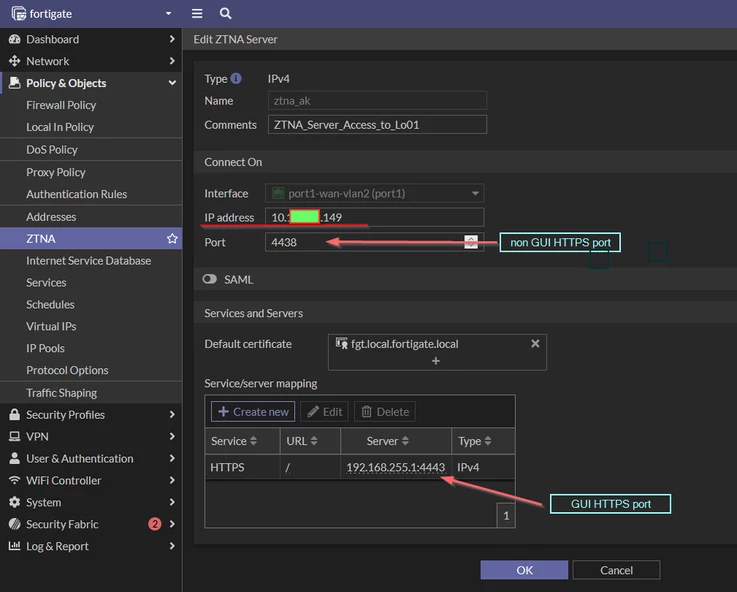Viewport: 737px width, 592px height.
Task: Click the certificate icon beside fgt.local.fortigate.local
Action: (342, 343)
